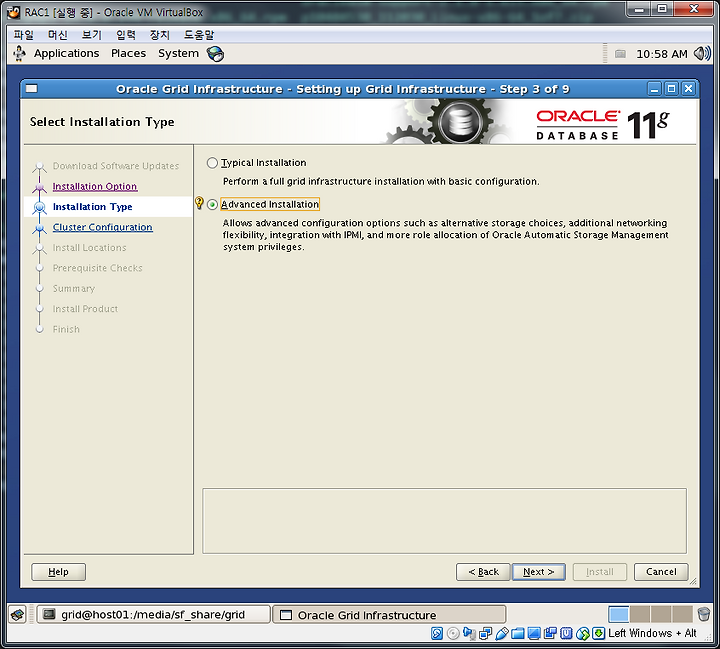
Task: Select the current Installation Type step
Action: [92, 207]
